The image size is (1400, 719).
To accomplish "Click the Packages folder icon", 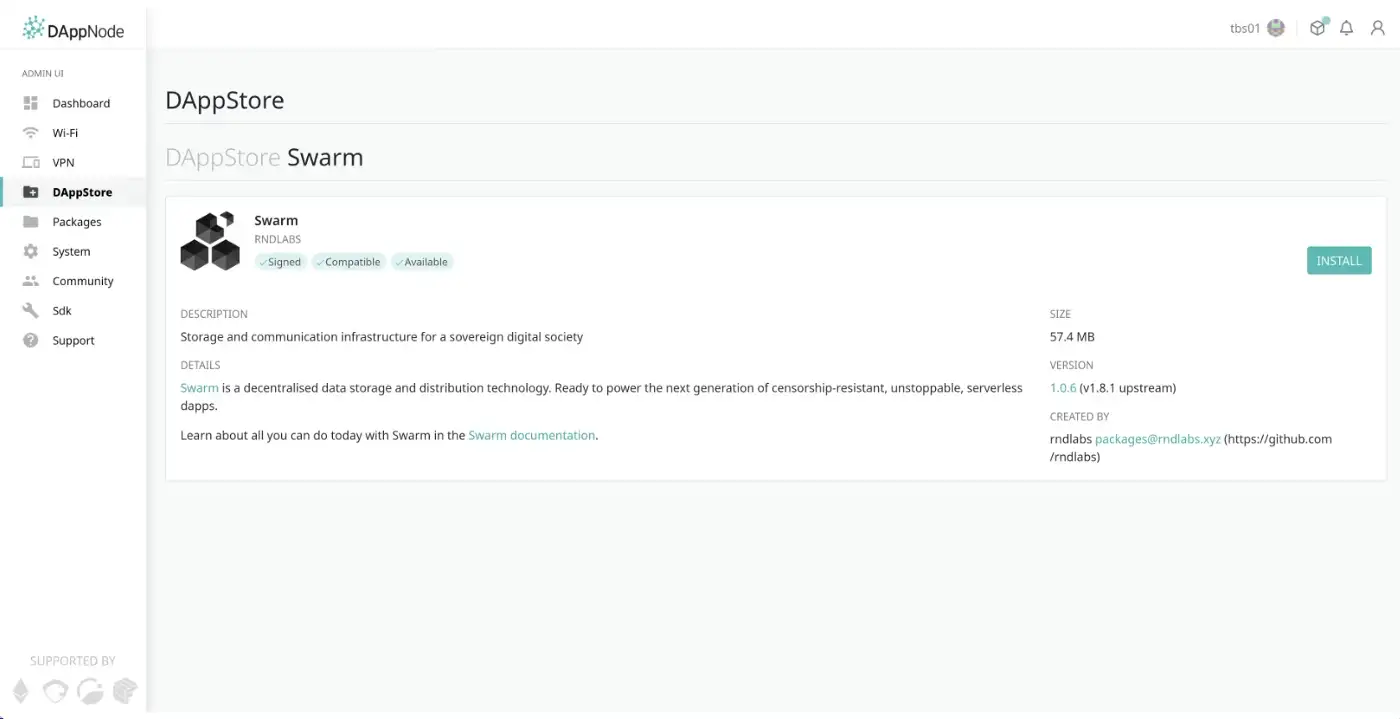I will click(x=31, y=222).
